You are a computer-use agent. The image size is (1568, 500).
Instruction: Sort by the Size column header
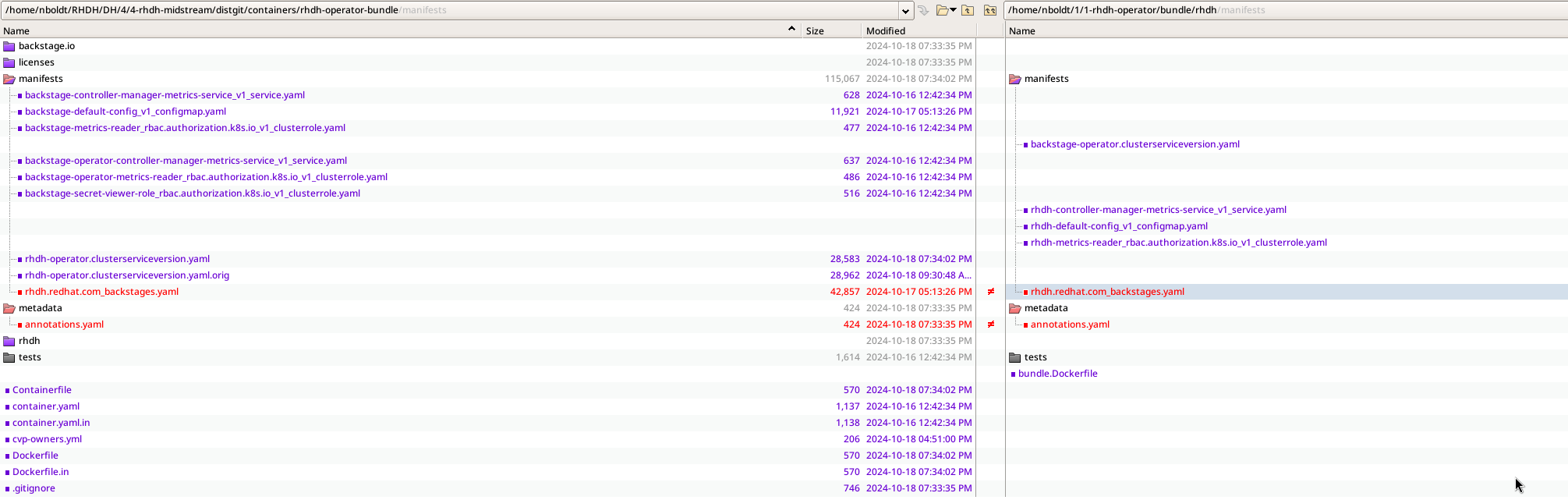(x=815, y=31)
